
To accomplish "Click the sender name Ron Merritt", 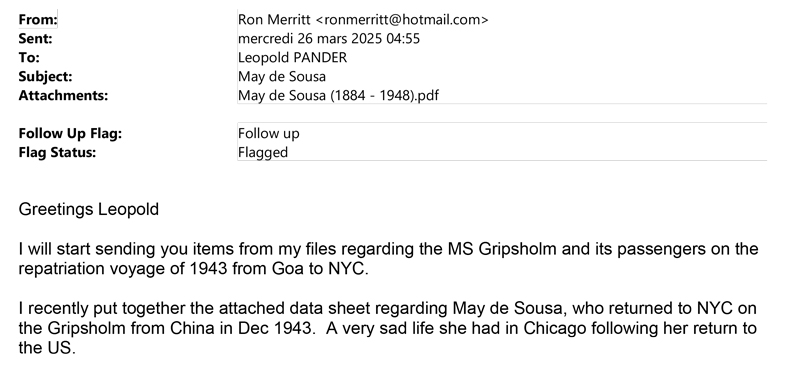I will click(x=274, y=19).
